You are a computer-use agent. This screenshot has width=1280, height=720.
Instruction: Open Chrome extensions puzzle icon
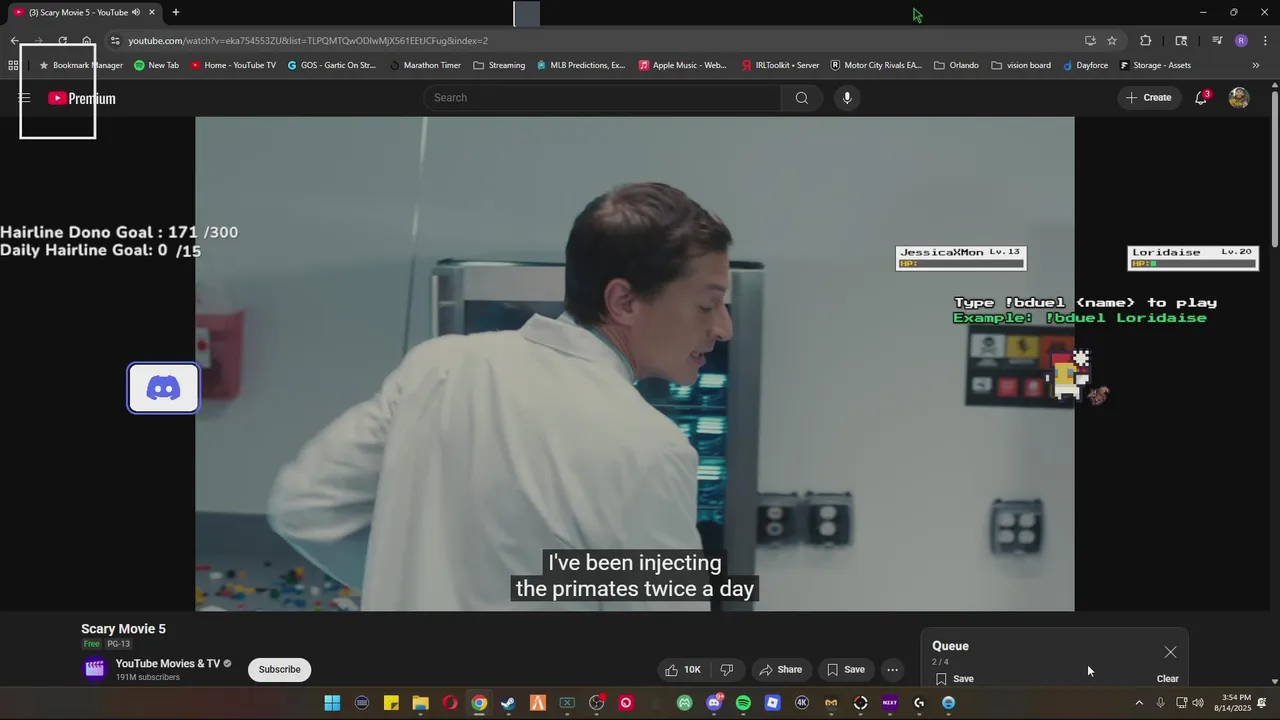[1145, 41]
